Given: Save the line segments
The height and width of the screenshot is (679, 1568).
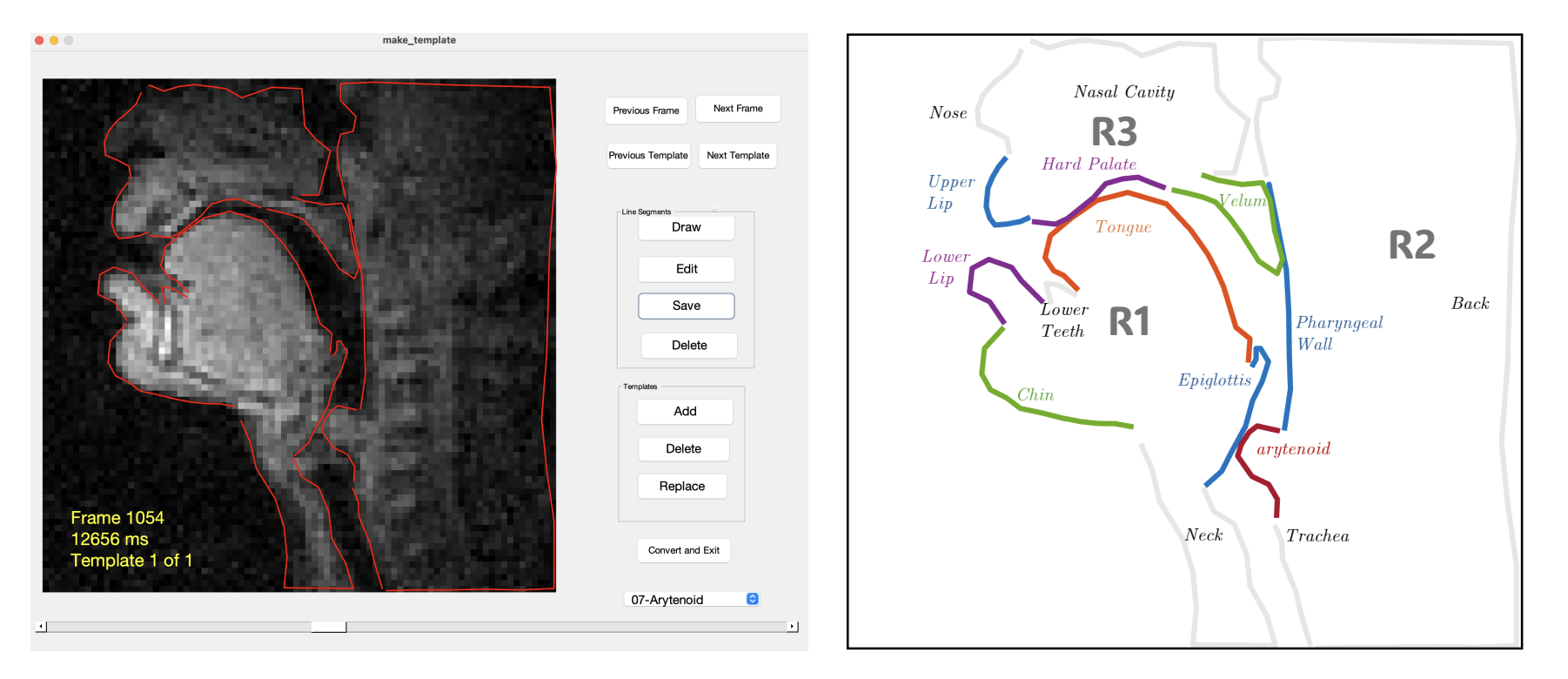Looking at the screenshot, I should [x=687, y=306].
